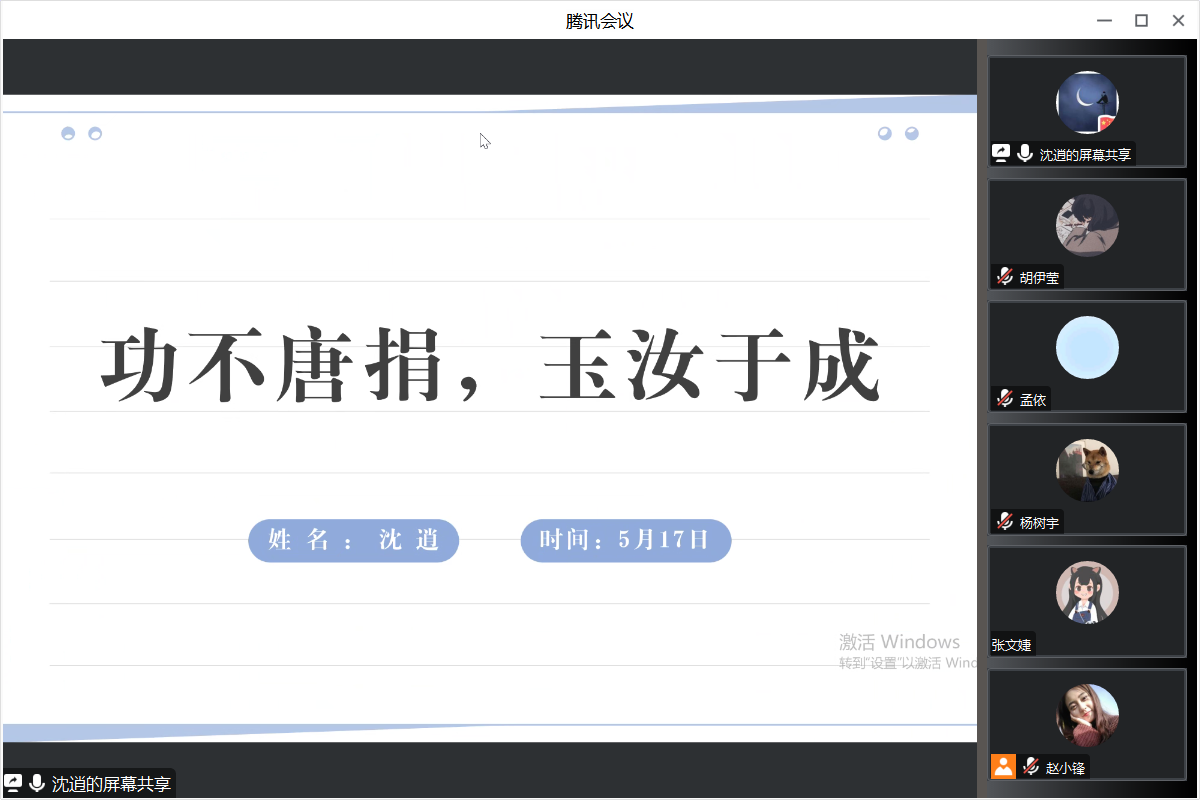Select 胡伊莹's avatar thumbnail

pyautogui.click(x=1087, y=225)
